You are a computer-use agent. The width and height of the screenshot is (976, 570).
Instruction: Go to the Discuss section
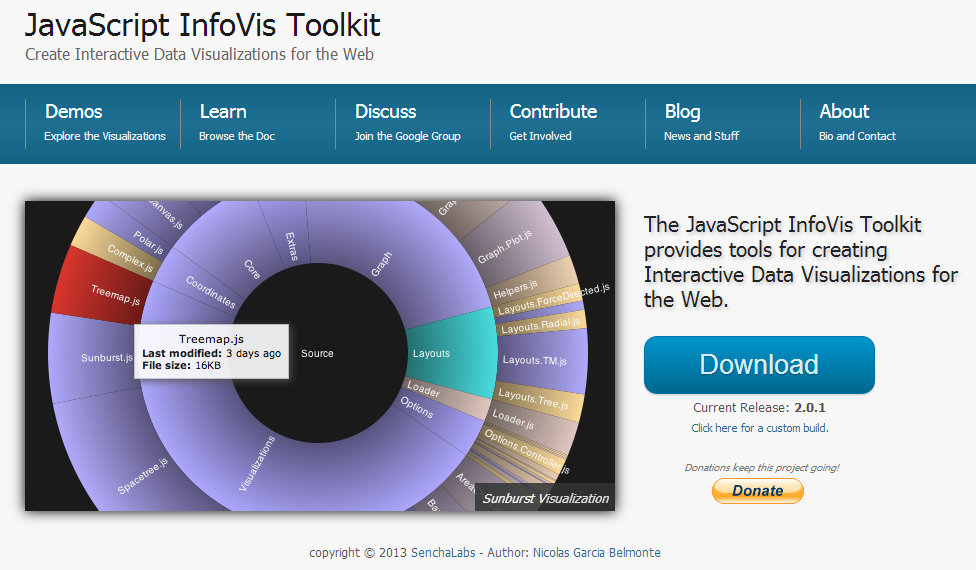[x=385, y=111]
